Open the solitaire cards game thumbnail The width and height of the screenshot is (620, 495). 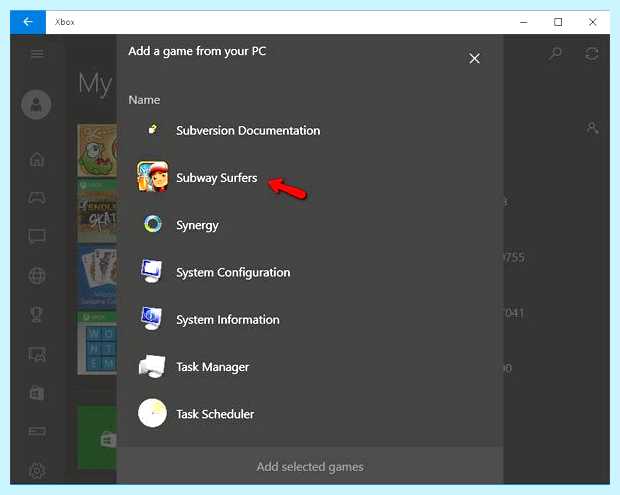pos(97,276)
